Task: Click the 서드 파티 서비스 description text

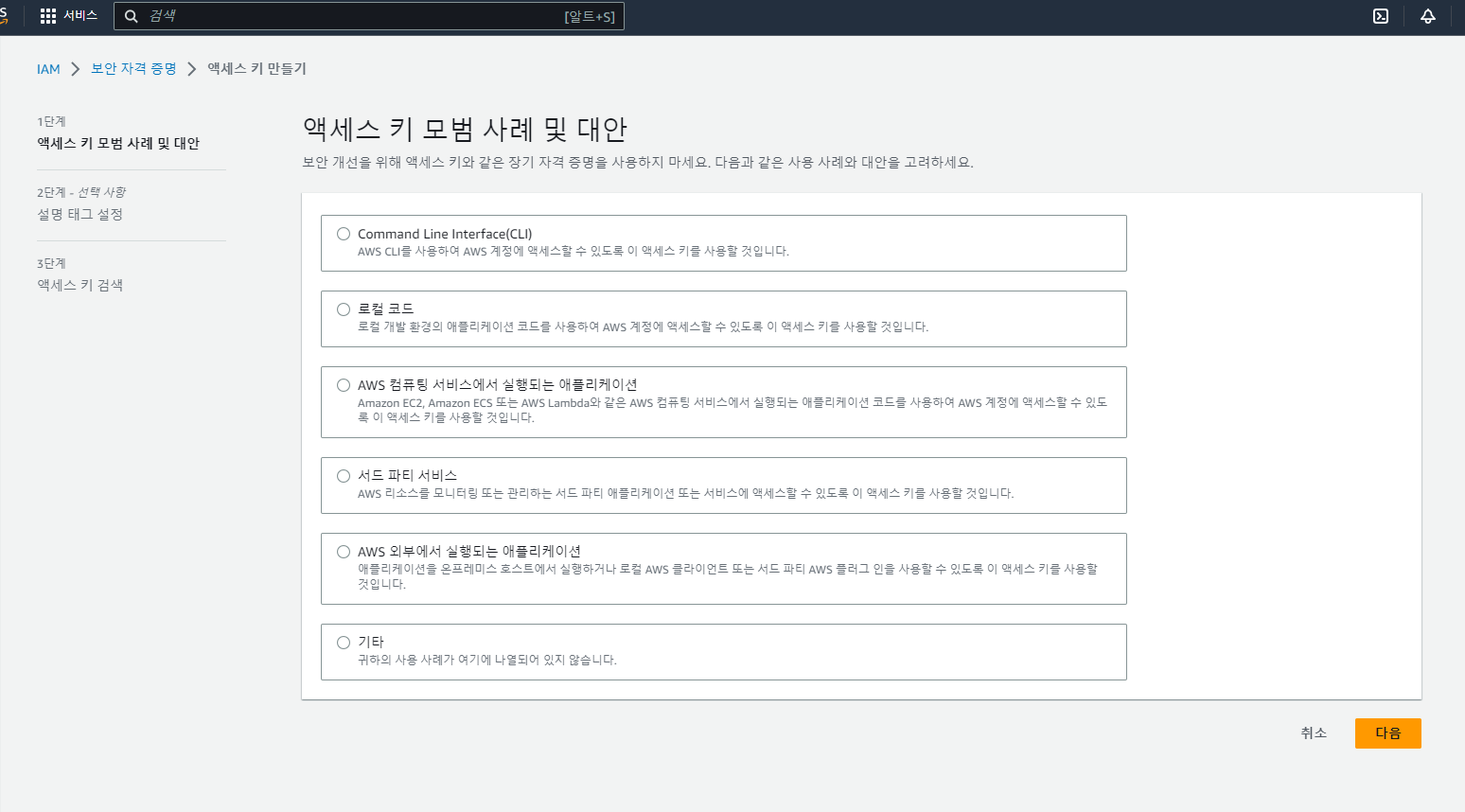Action: pyautogui.click(x=686, y=494)
